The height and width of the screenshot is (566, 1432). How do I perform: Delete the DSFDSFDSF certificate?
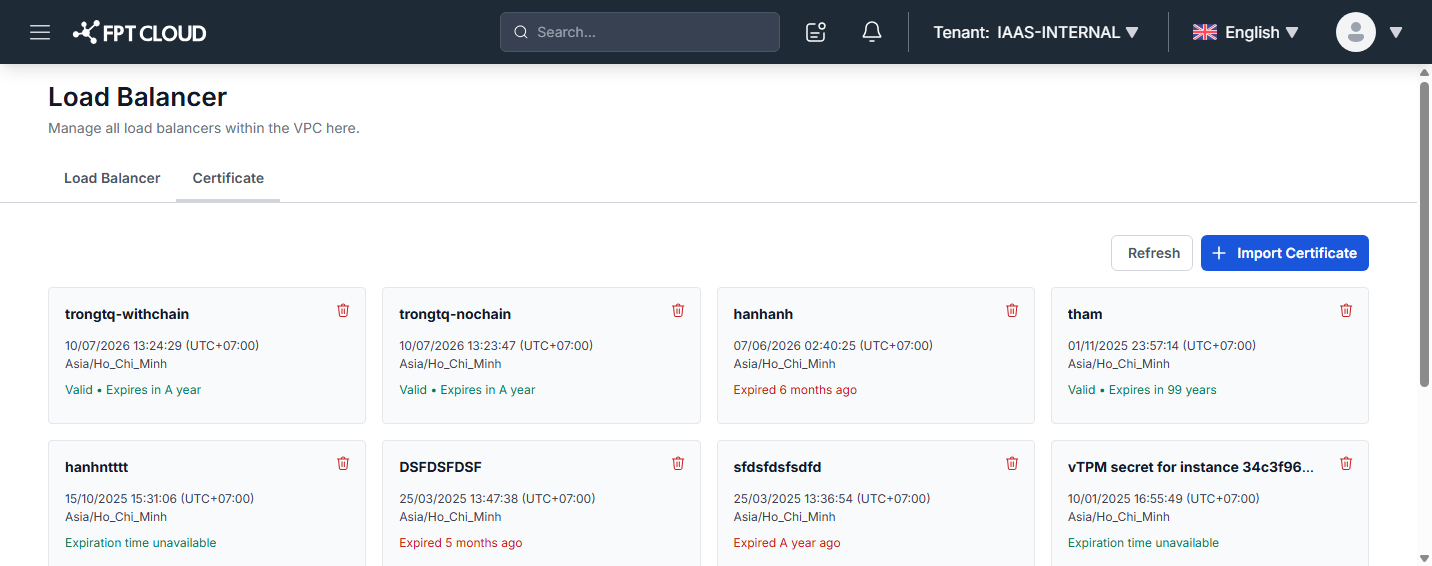(678, 463)
